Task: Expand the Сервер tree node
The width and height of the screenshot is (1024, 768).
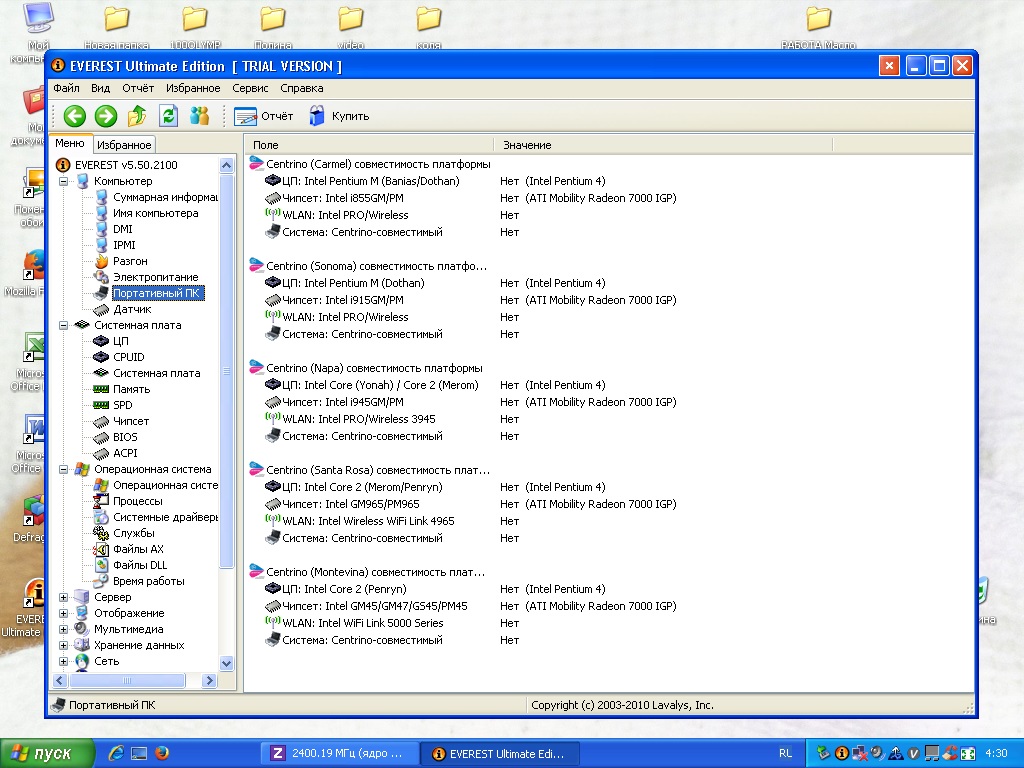Action: (x=63, y=598)
